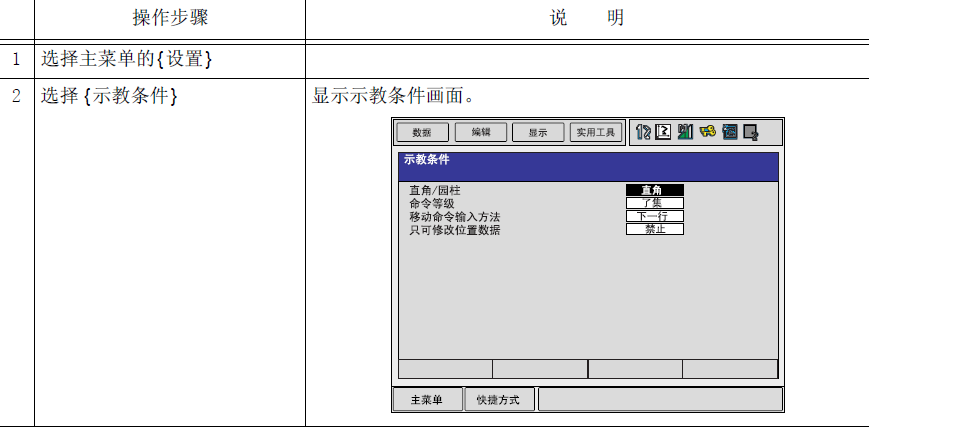Open the 显示 menu
Screen dimensions: 964x427
point(538,132)
